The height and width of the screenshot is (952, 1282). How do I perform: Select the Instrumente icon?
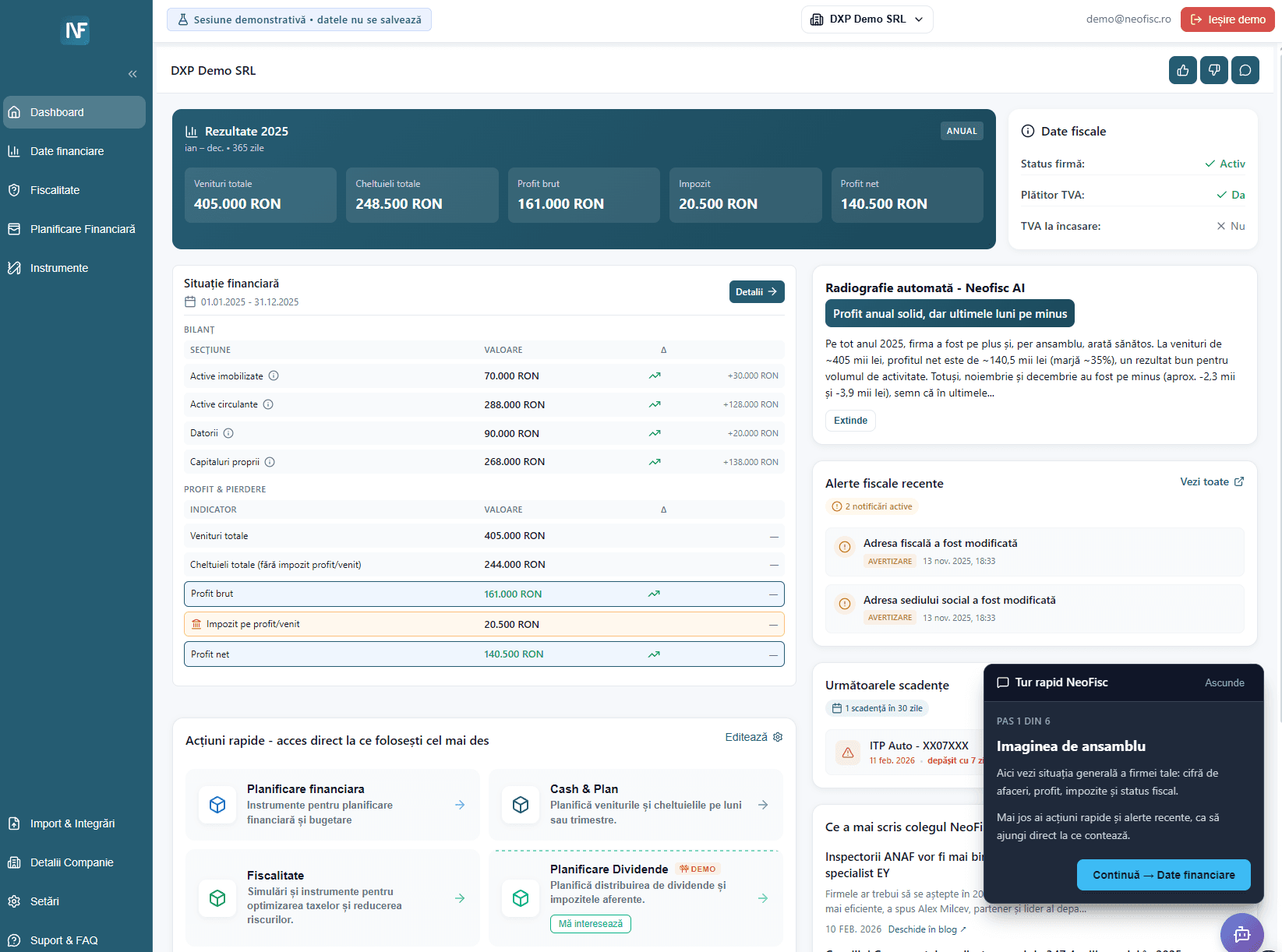(14, 267)
